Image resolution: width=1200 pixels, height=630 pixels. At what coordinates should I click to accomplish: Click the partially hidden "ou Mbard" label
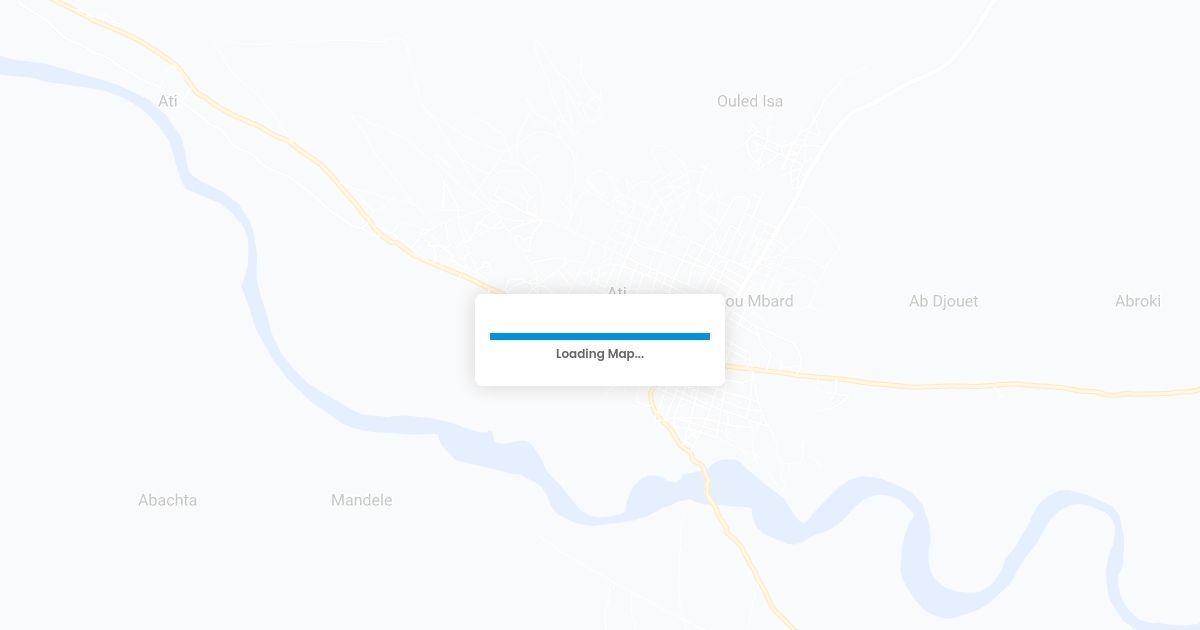coord(759,301)
